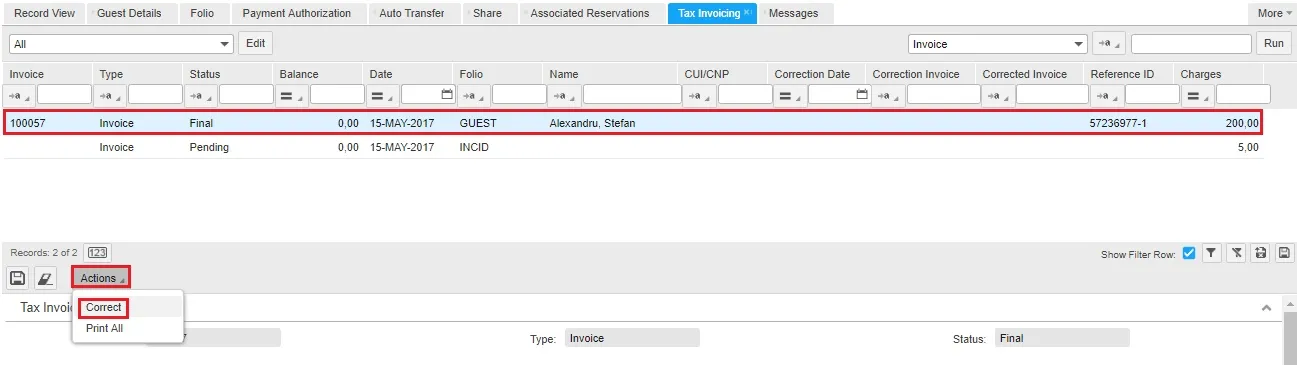1297x365 pixels.
Task: Click the clear-filter funnel icon with cross
Action: point(1236,253)
